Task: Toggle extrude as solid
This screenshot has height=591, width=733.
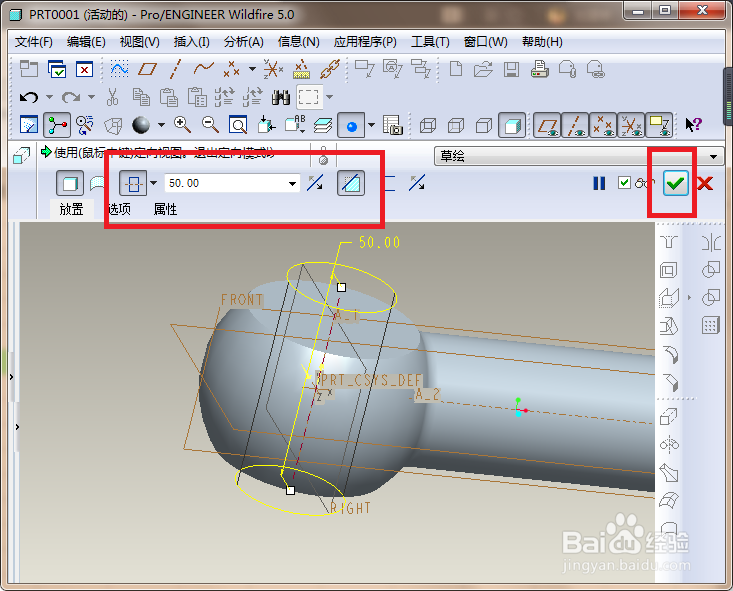Action: pyautogui.click(x=70, y=183)
